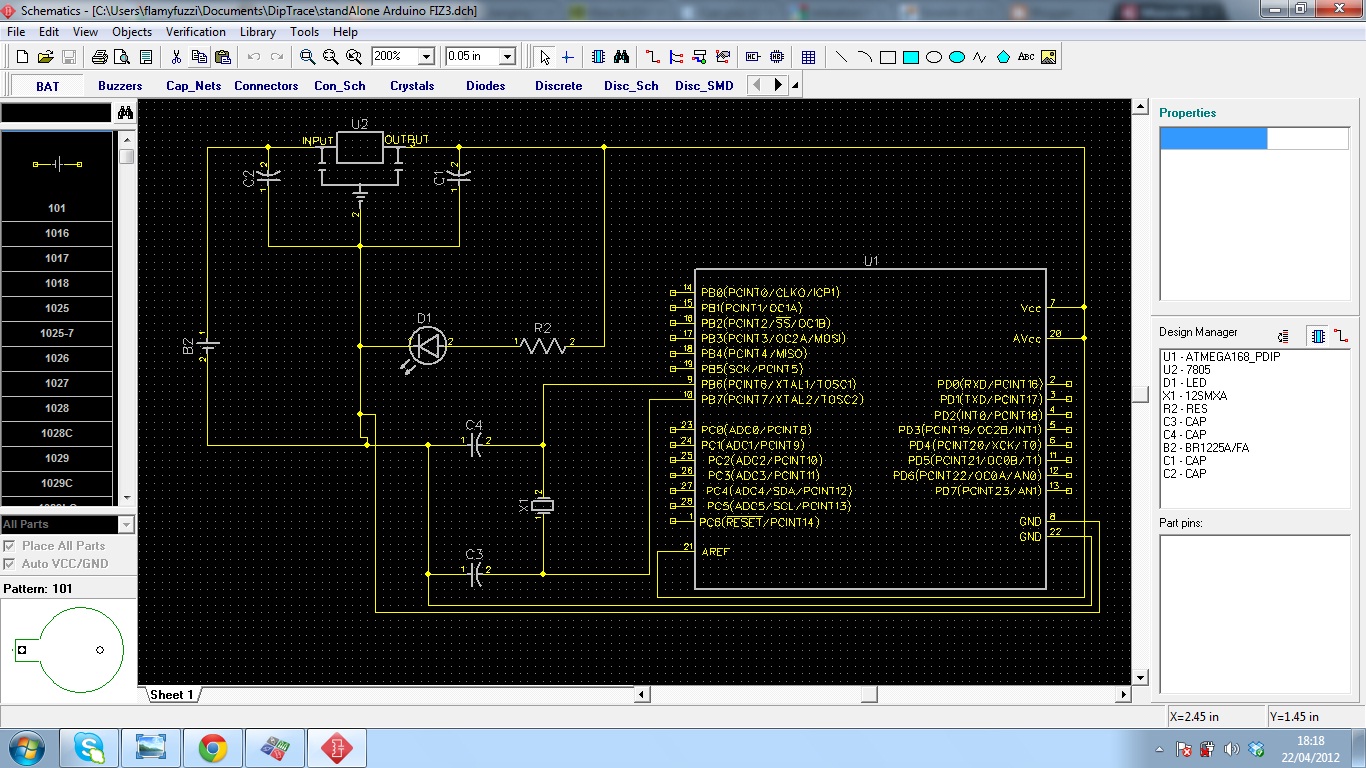
Task: Click the Insert Table grid icon
Action: [x=808, y=57]
